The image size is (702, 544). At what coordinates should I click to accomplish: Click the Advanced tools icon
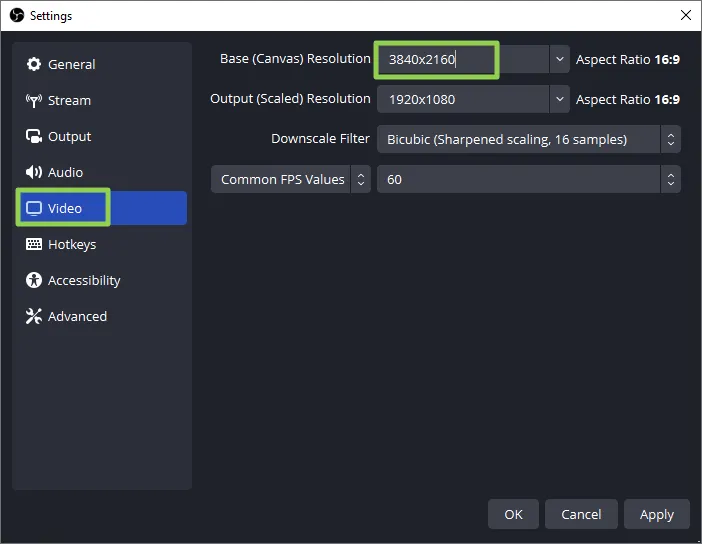pyautogui.click(x=34, y=316)
